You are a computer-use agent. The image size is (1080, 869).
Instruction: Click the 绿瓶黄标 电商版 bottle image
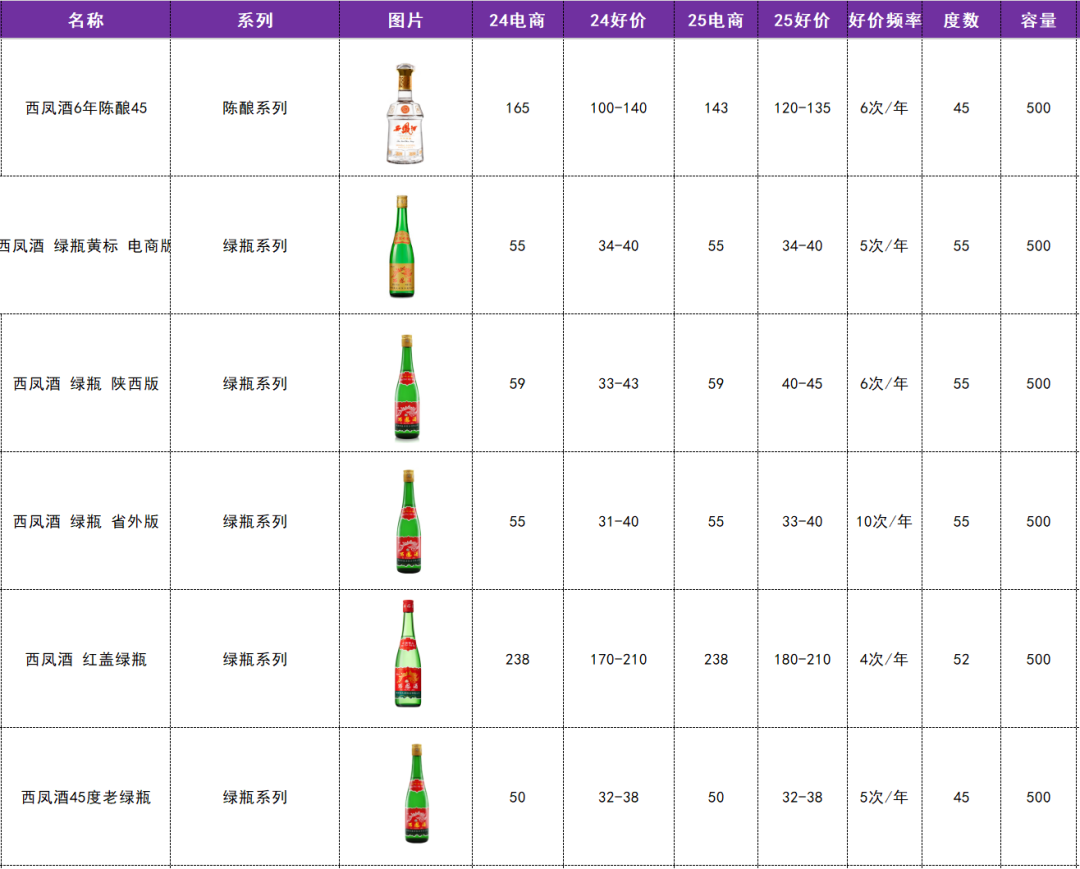402,247
